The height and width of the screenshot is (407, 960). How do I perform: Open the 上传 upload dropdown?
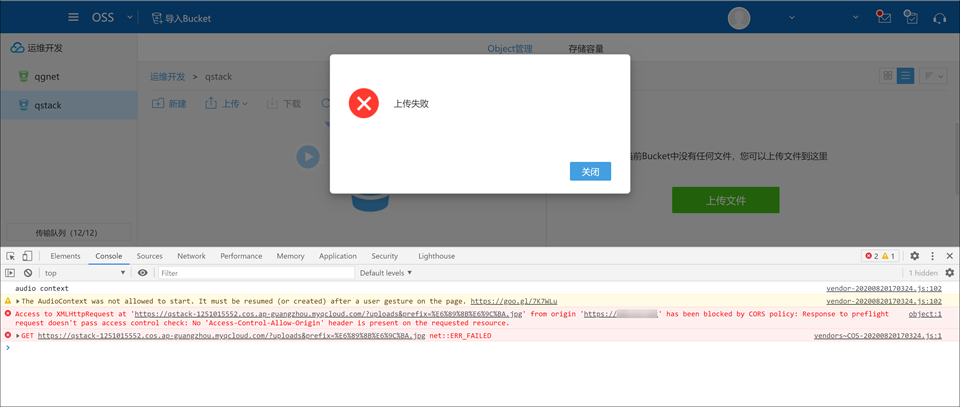(227, 103)
